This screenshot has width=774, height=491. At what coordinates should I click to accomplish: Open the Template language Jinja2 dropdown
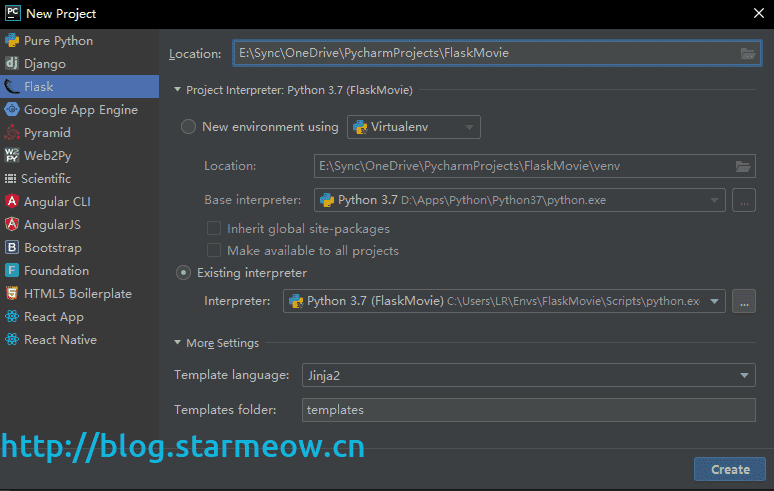pos(528,375)
